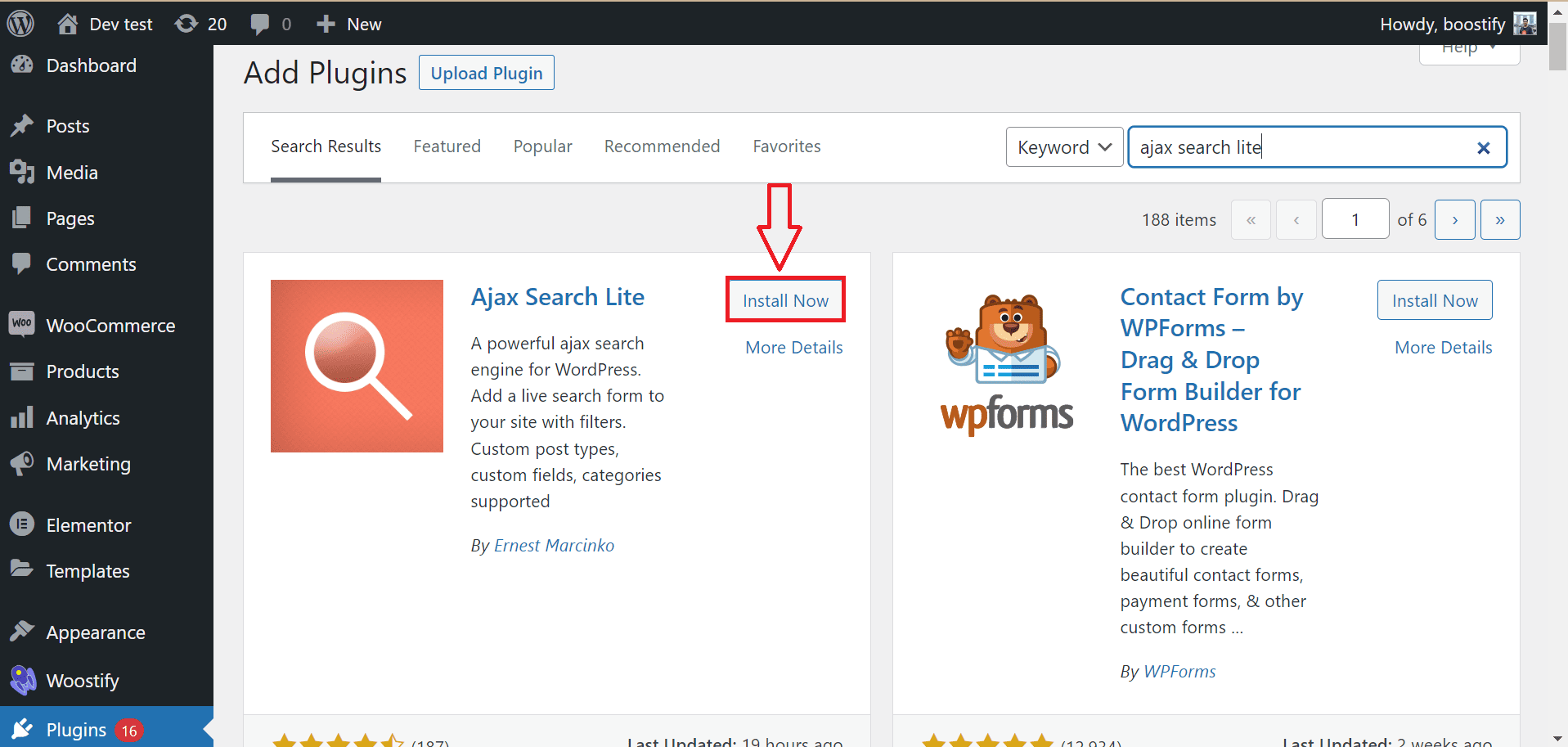Expand the Help panel tab

coord(1469,52)
